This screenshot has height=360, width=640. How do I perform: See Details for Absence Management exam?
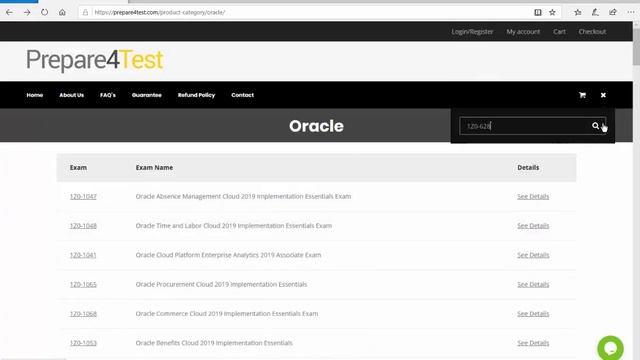pyautogui.click(x=533, y=196)
